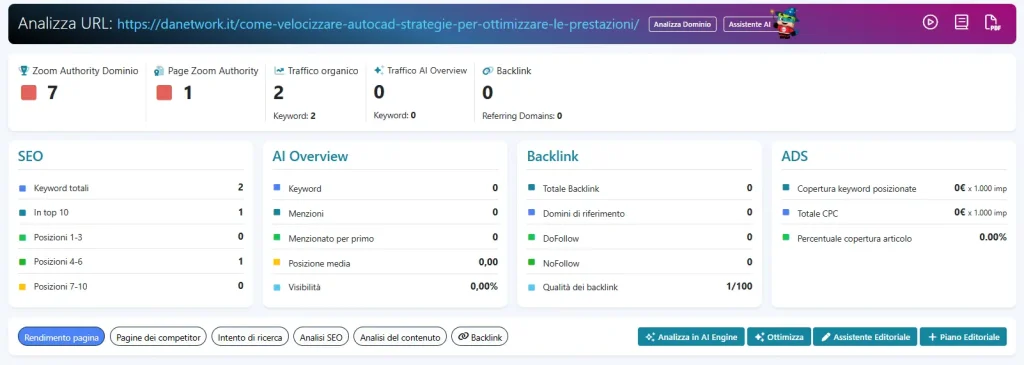This screenshot has height=365, width=1024.
Task: Click the Posizioni 7-10 row
Action: click(131, 286)
